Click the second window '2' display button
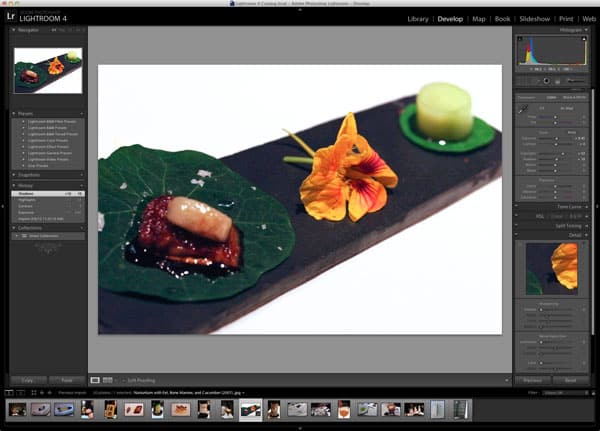This screenshot has height=431, width=600. point(20,393)
